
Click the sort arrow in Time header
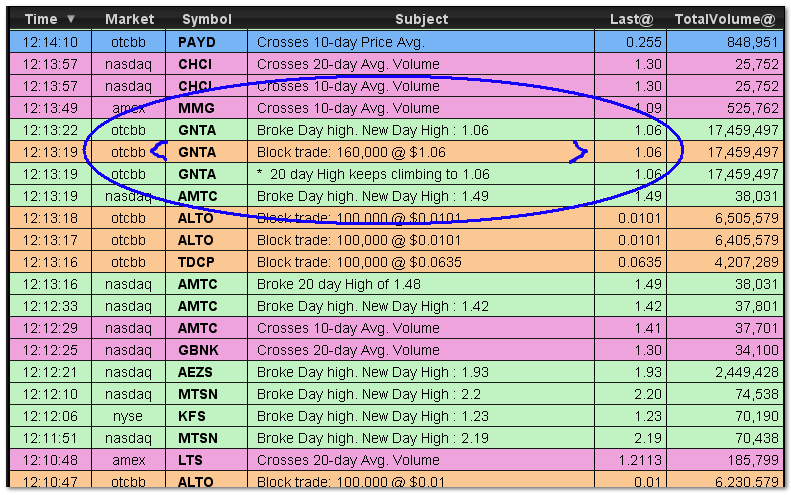coord(70,19)
